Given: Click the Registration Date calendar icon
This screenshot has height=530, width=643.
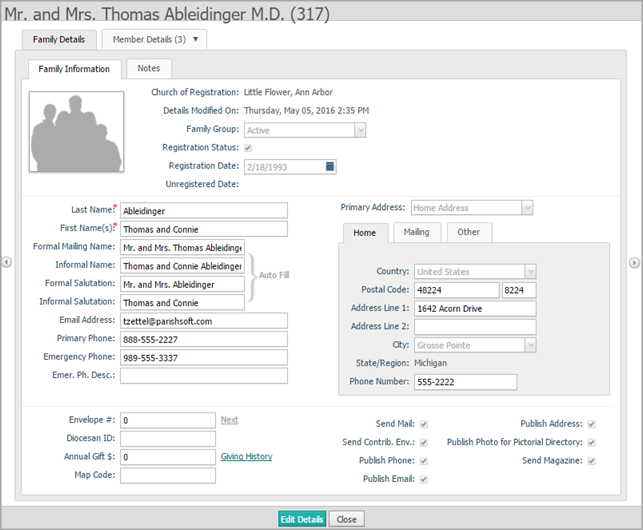Looking at the screenshot, I should [331, 166].
